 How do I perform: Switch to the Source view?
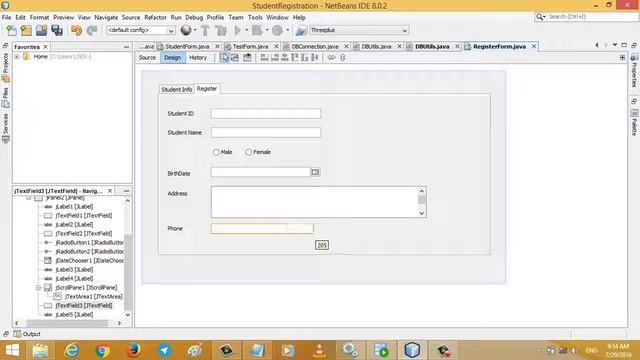click(x=147, y=58)
